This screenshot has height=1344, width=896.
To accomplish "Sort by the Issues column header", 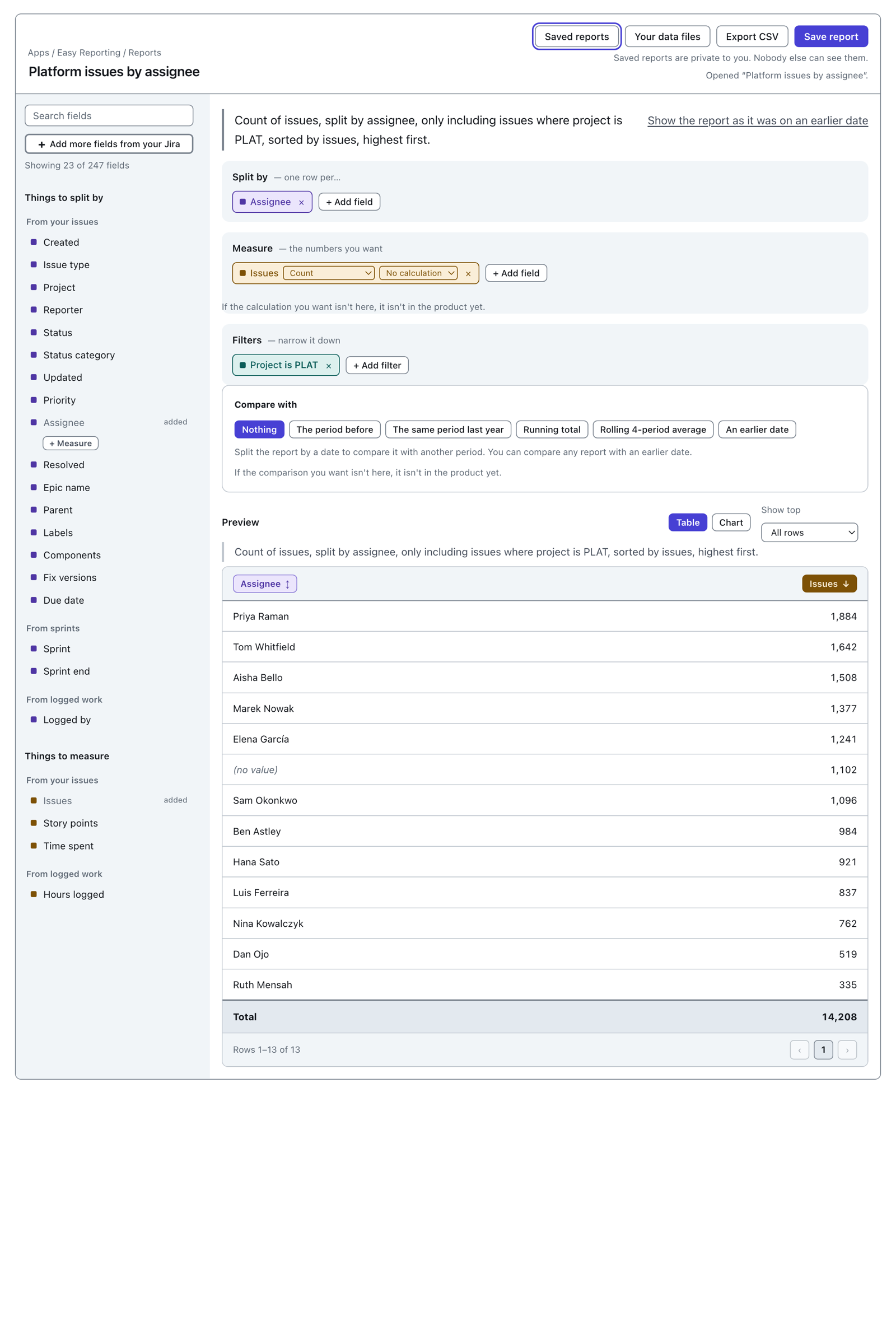I will [829, 584].
